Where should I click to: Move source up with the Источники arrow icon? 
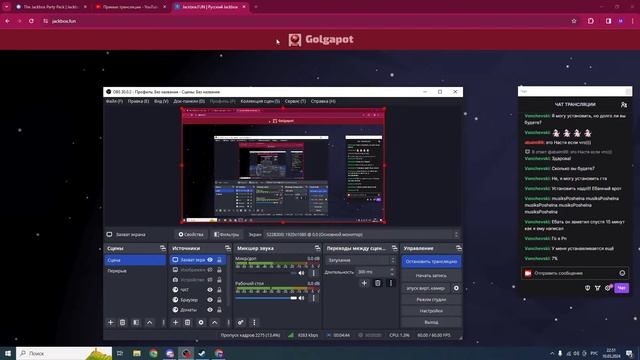click(x=214, y=322)
